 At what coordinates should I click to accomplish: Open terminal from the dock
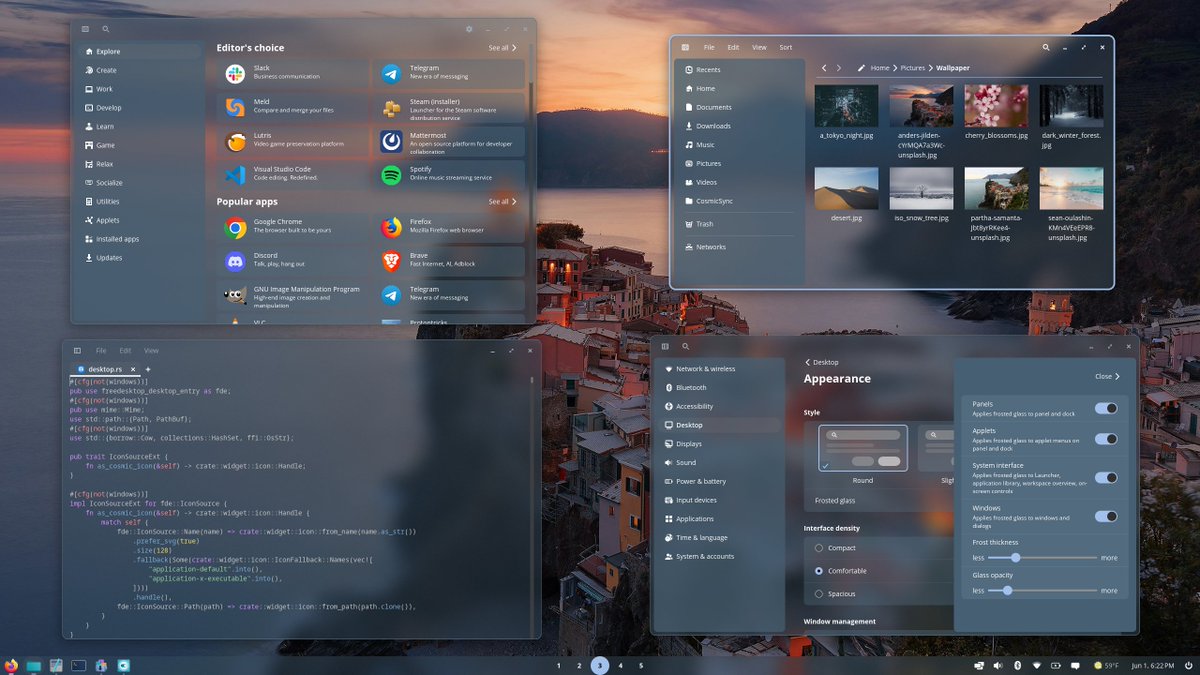coord(79,665)
